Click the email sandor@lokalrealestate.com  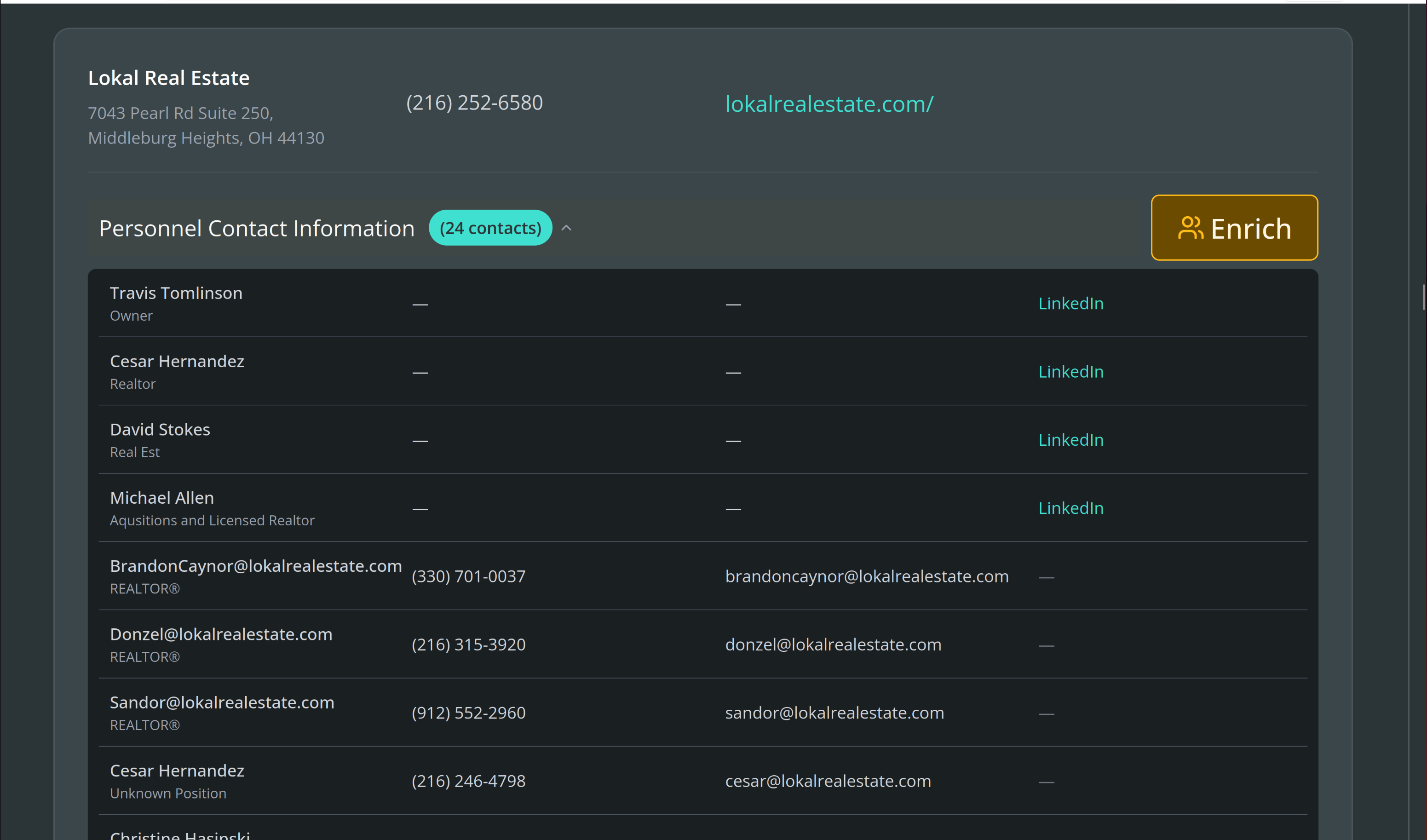[x=834, y=713]
